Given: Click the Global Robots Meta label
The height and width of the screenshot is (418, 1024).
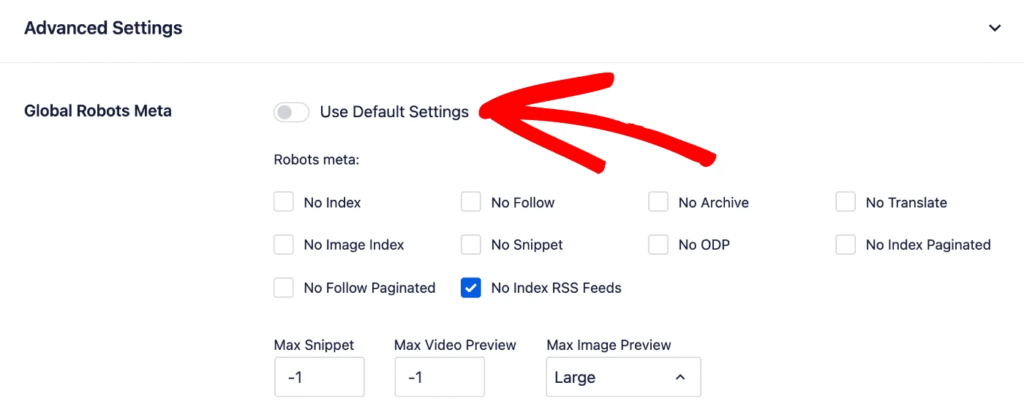Looking at the screenshot, I should (98, 111).
